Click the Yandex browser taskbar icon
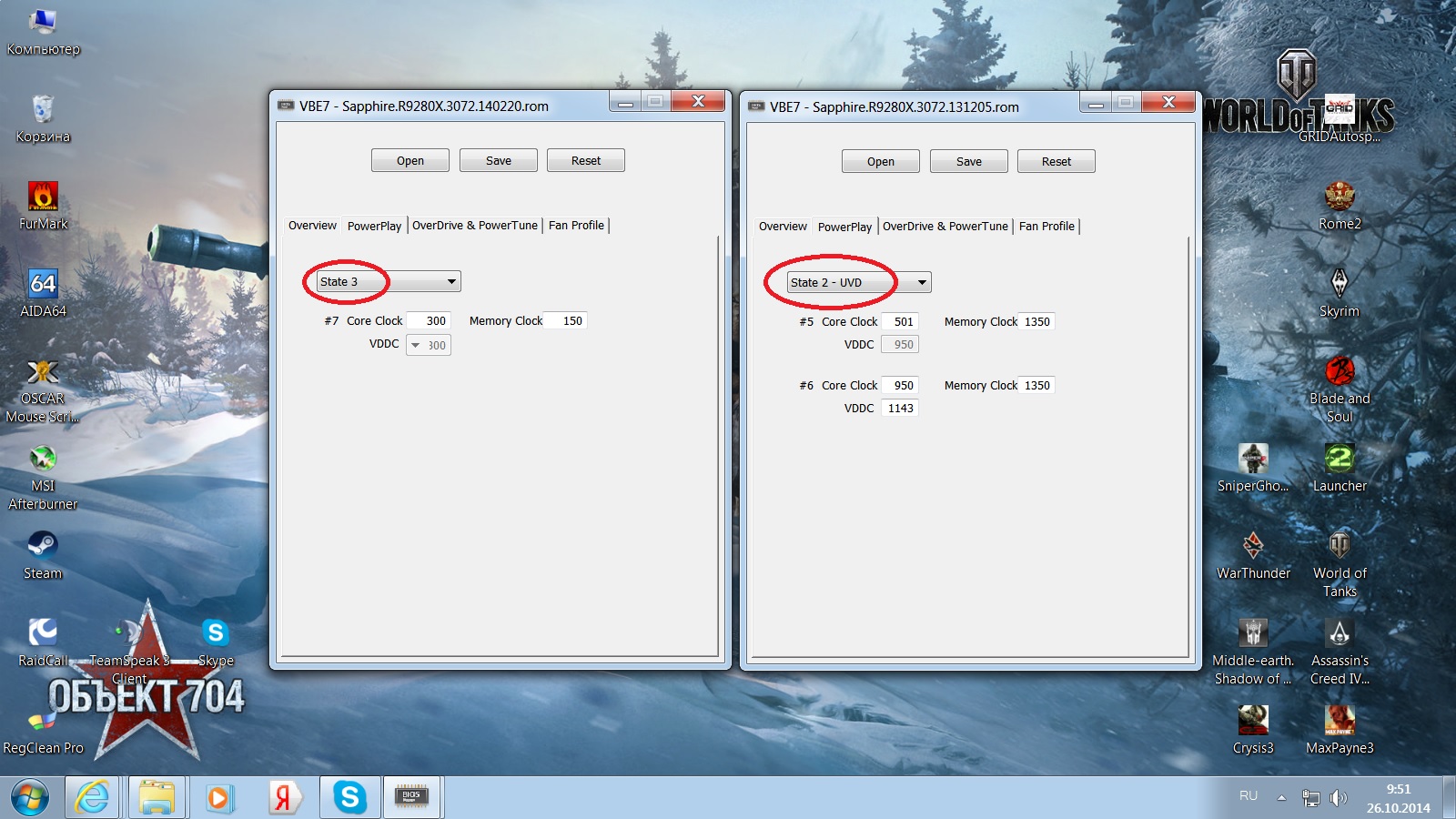This screenshot has width=1456, height=819. (x=284, y=797)
